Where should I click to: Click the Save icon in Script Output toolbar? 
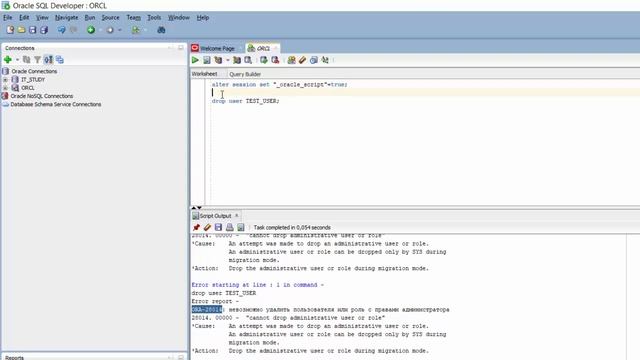pyautogui.click(x=218, y=227)
